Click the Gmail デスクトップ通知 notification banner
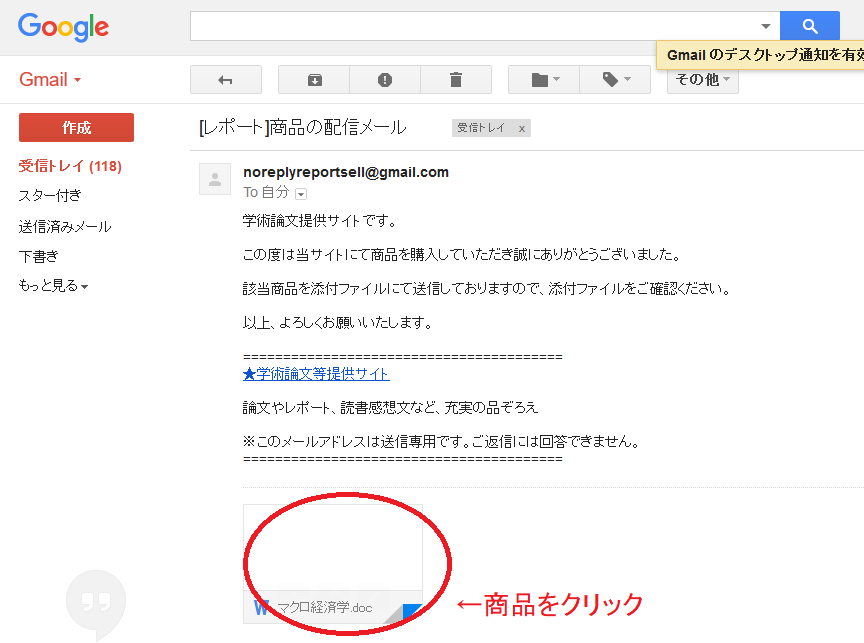This screenshot has width=864, height=643. tap(760, 55)
